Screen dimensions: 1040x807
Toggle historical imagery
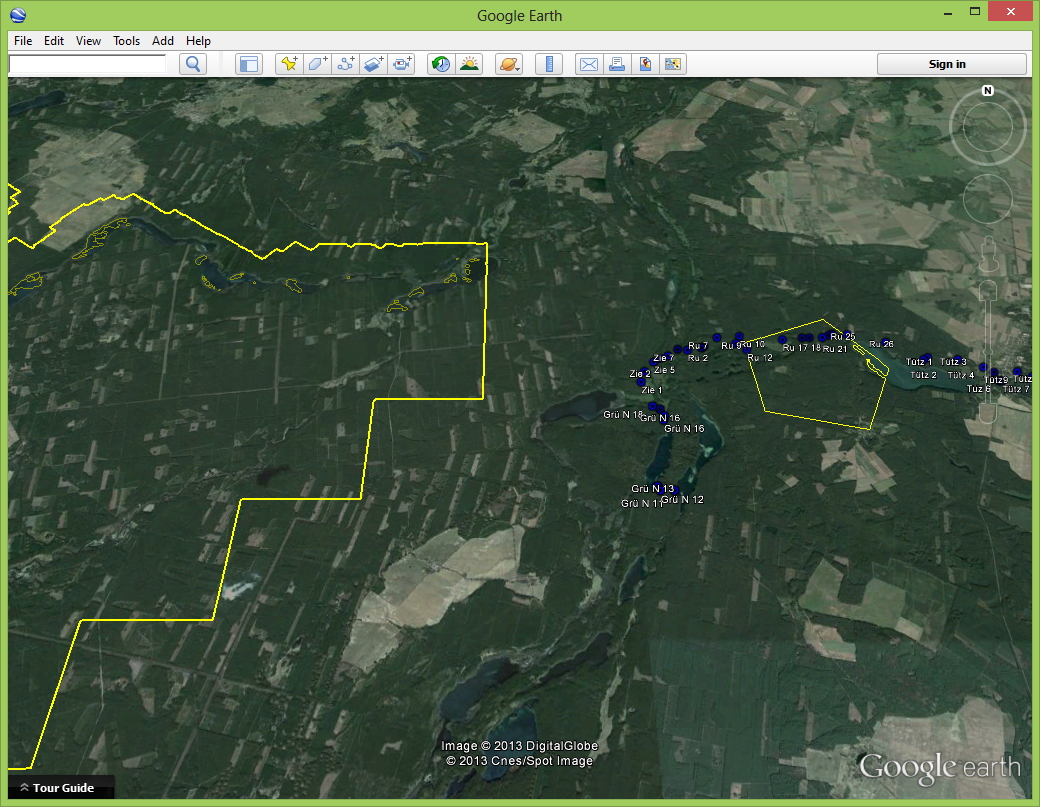[440, 64]
